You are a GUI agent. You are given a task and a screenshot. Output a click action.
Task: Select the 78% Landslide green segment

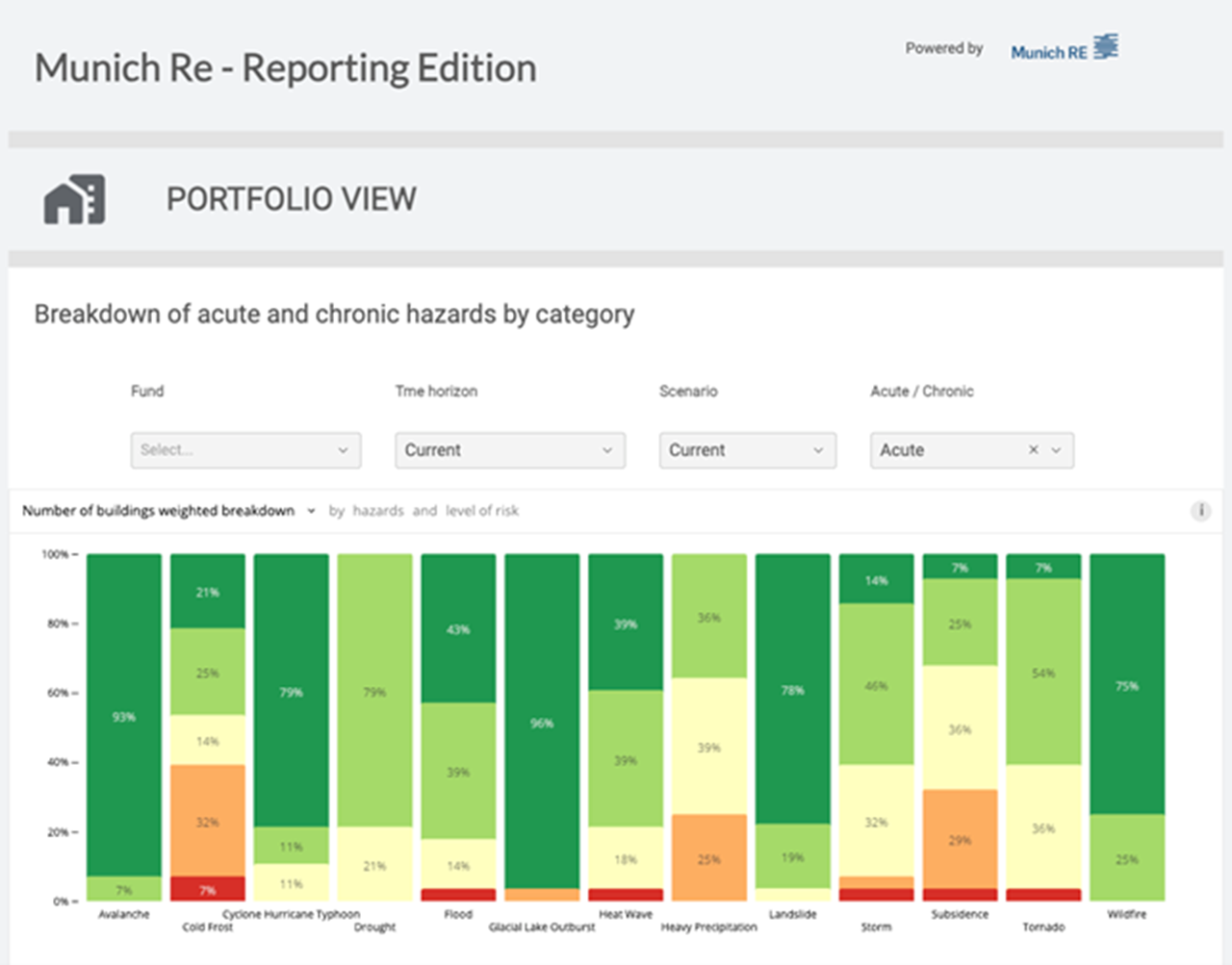pyautogui.click(x=792, y=690)
